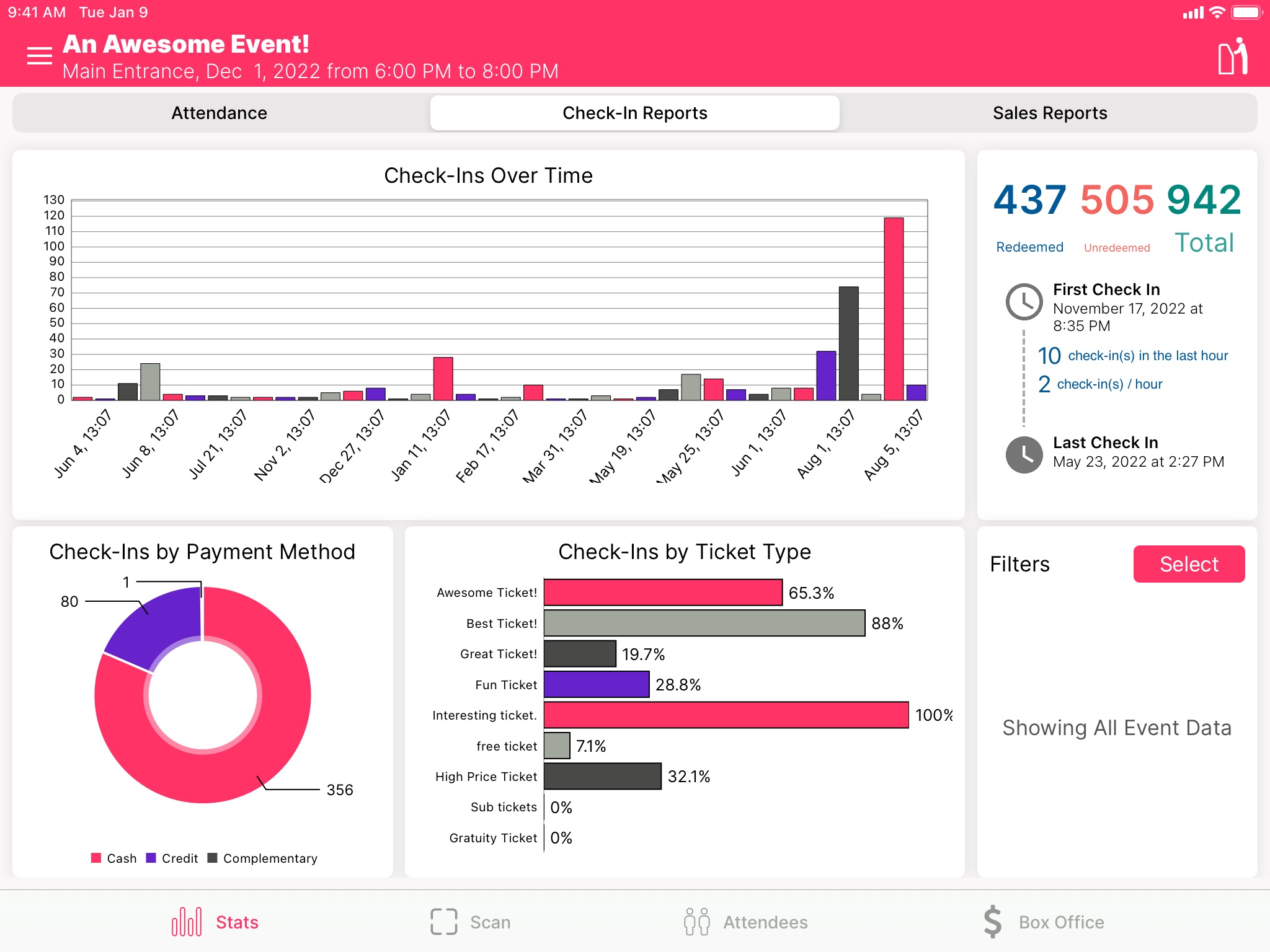Switch to the Attendance tab
The image size is (1270, 952).
click(x=220, y=113)
